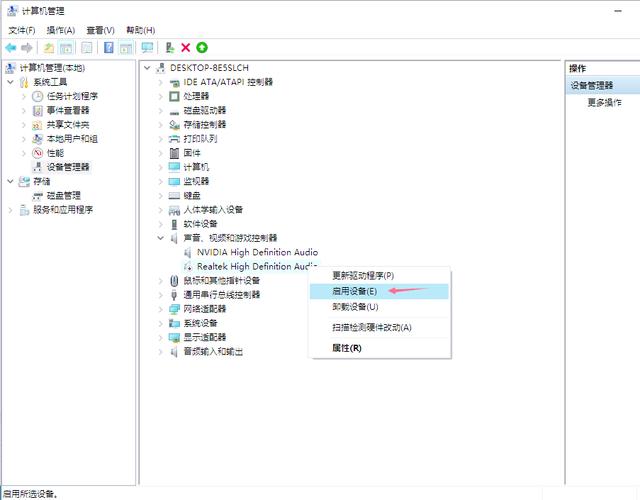Select the 系统设备 category
Viewport: 640px width, 500px height.
[200, 323]
